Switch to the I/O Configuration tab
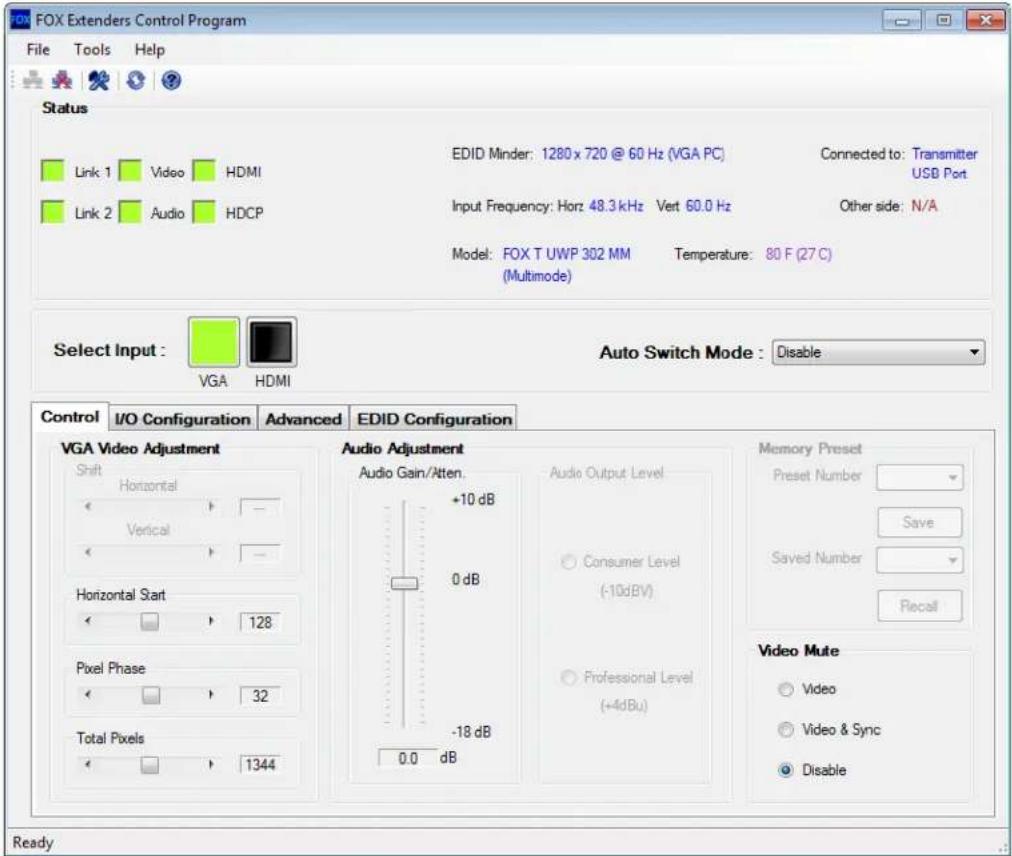The image size is (1012, 856). [x=183, y=419]
